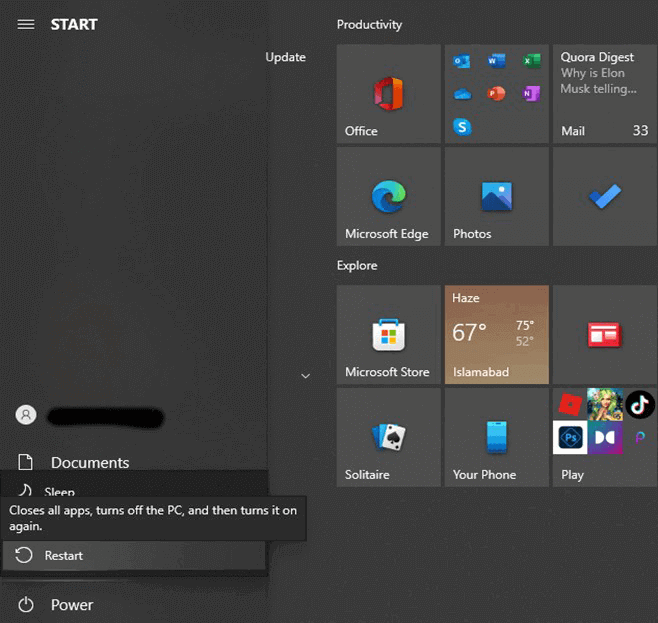Open the Office tile
The width and height of the screenshot is (658, 623).
[x=388, y=94]
